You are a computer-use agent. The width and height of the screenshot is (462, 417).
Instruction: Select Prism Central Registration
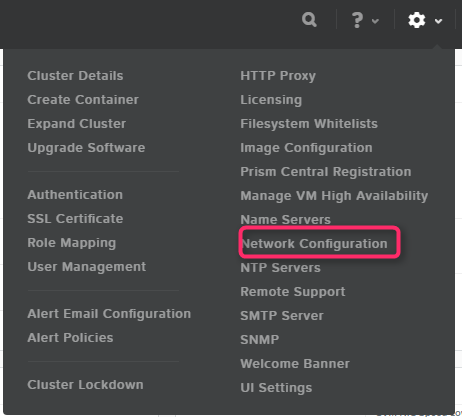pos(326,172)
